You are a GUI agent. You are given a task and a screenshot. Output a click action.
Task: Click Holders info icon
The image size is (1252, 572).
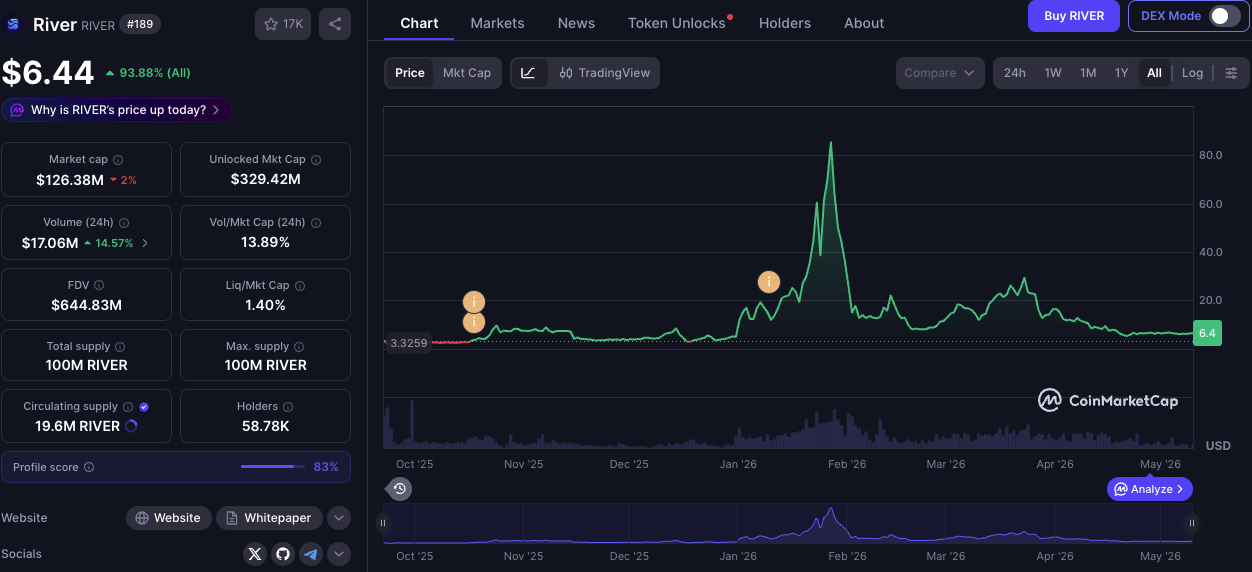[x=288, y=407]
